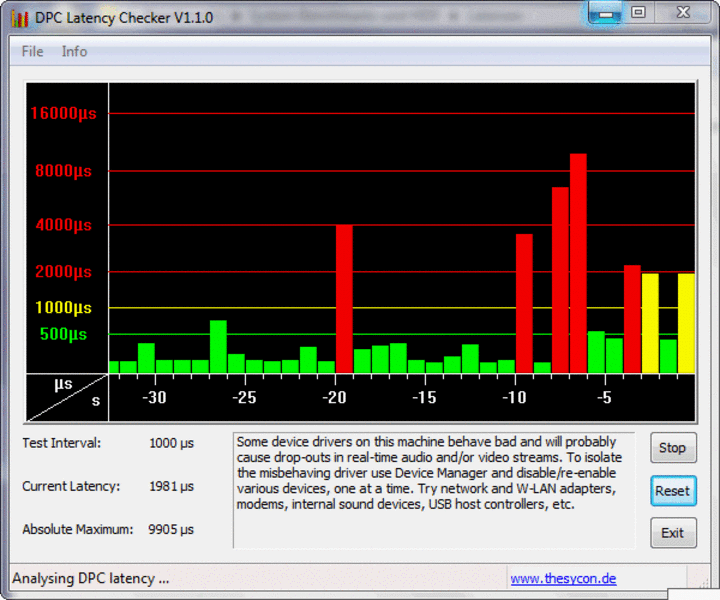
Task: Click the Current Latency value 1981 µs
Action: 172,486
